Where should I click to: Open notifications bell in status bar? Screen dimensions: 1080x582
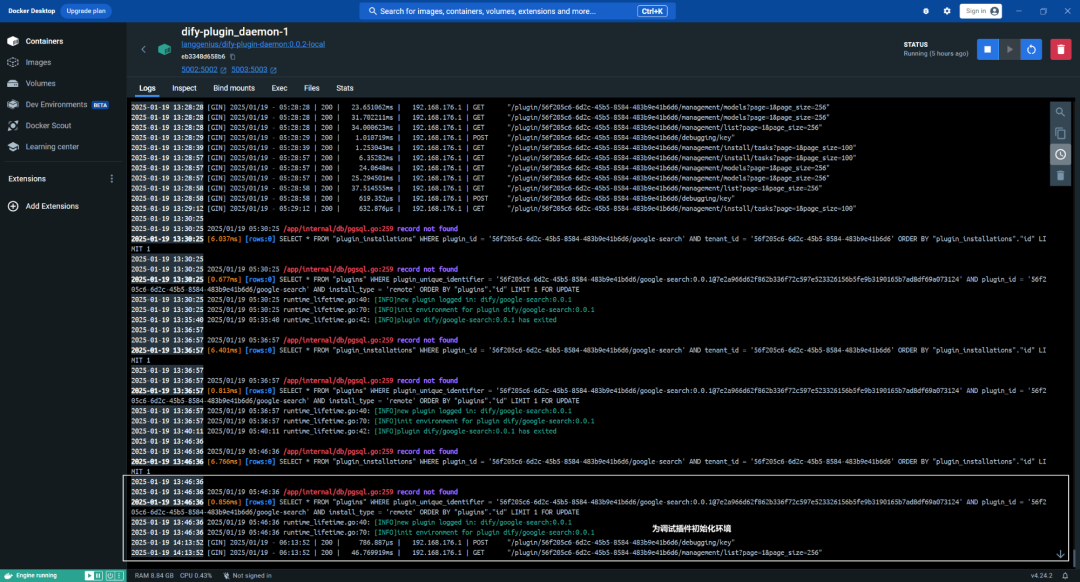pos(1066,576)
